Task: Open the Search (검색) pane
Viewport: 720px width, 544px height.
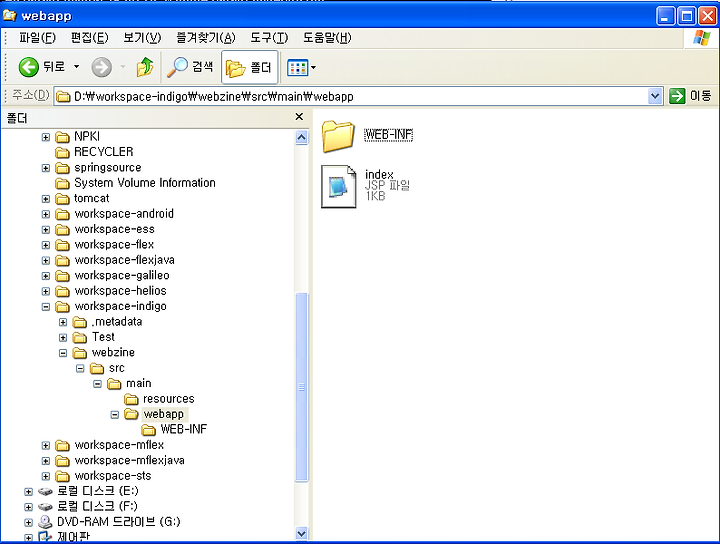Action: pyautogui.click(x=190, y=67)
